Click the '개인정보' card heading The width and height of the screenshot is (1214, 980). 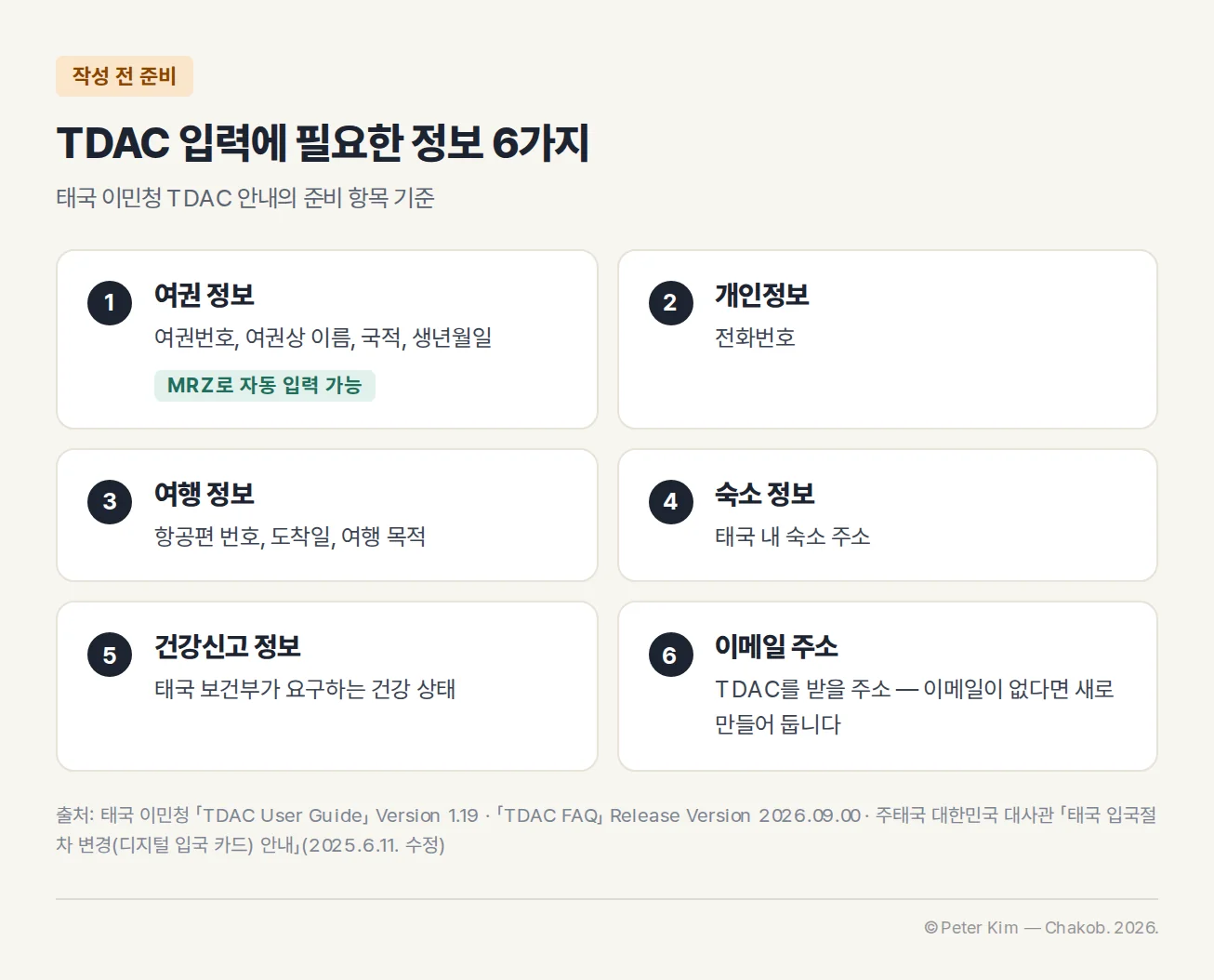762,295
